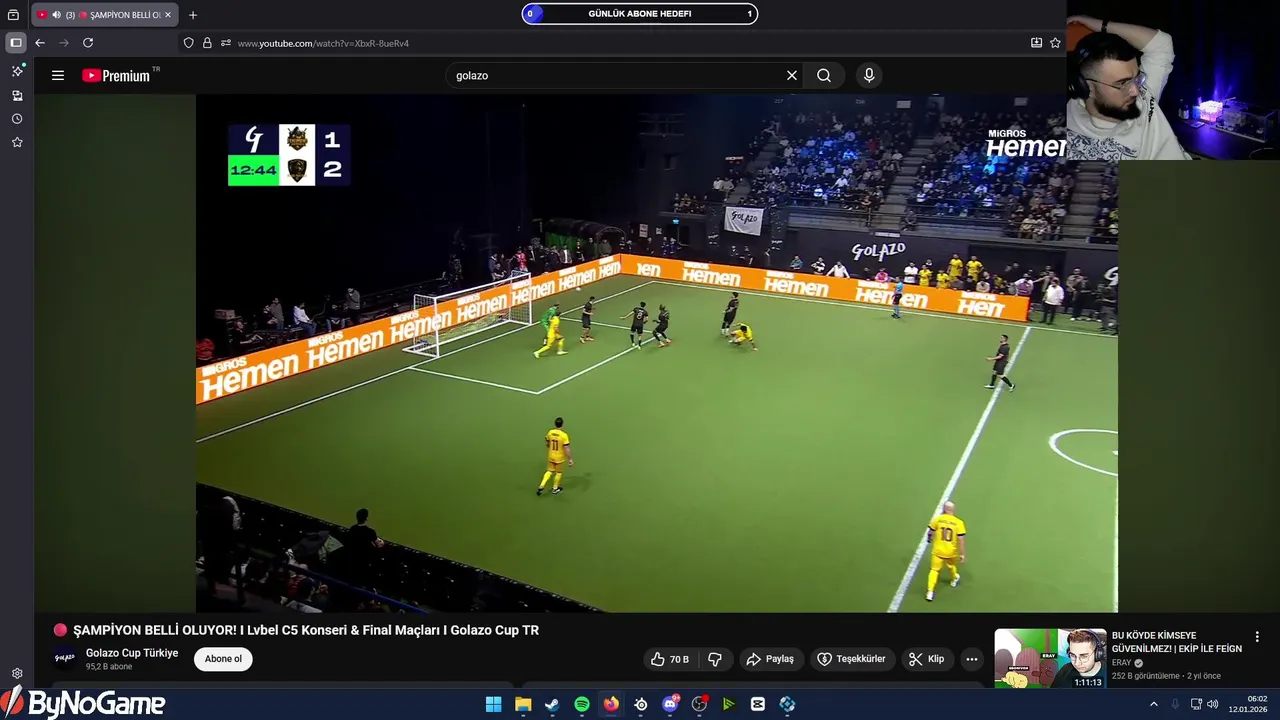The height and width of the screenshot is (720, 1280).
Task: Open site permissions icon in address bar
Action: 226,43
